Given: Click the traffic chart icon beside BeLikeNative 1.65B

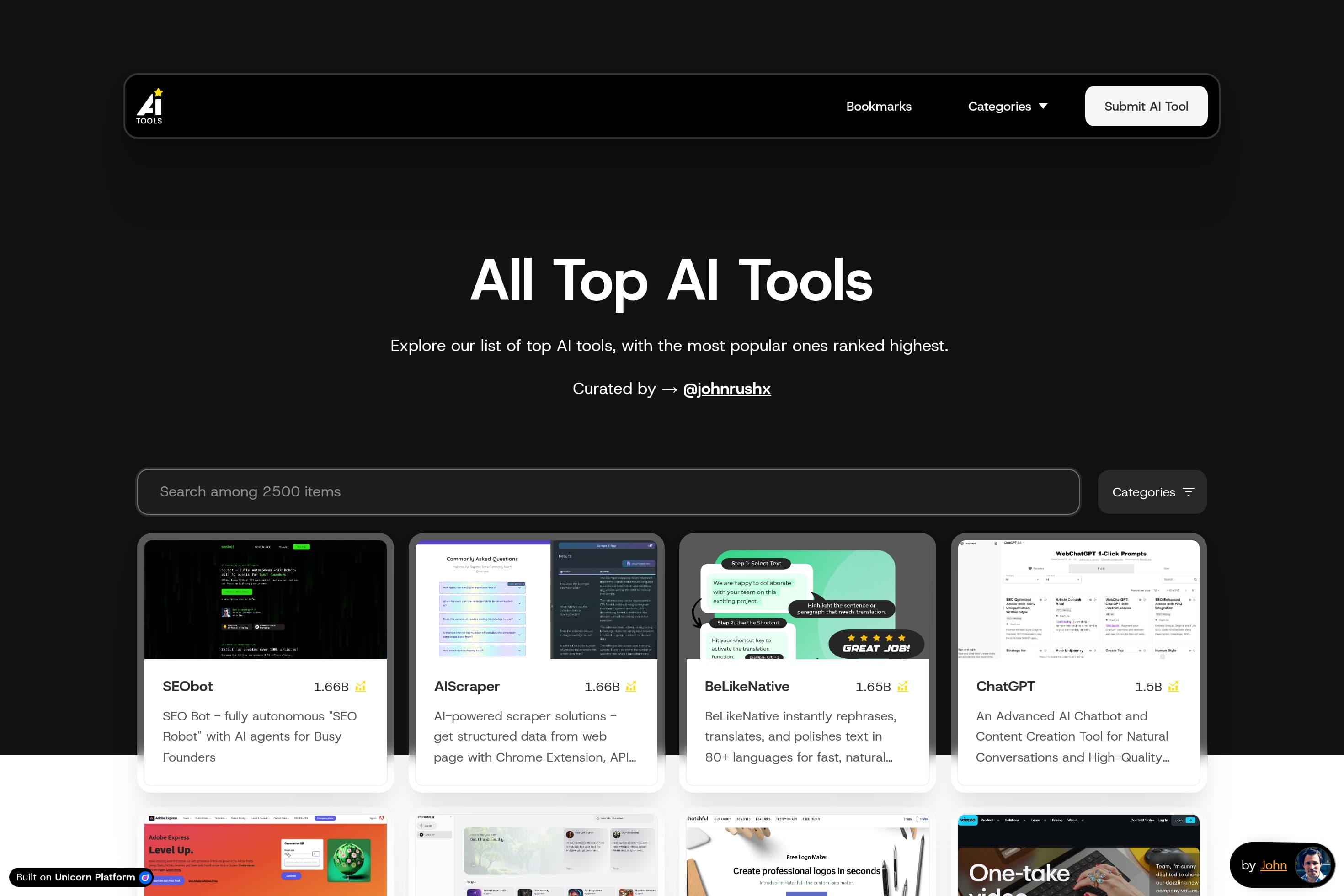Looking at the screenshot, I should [902, 686].
